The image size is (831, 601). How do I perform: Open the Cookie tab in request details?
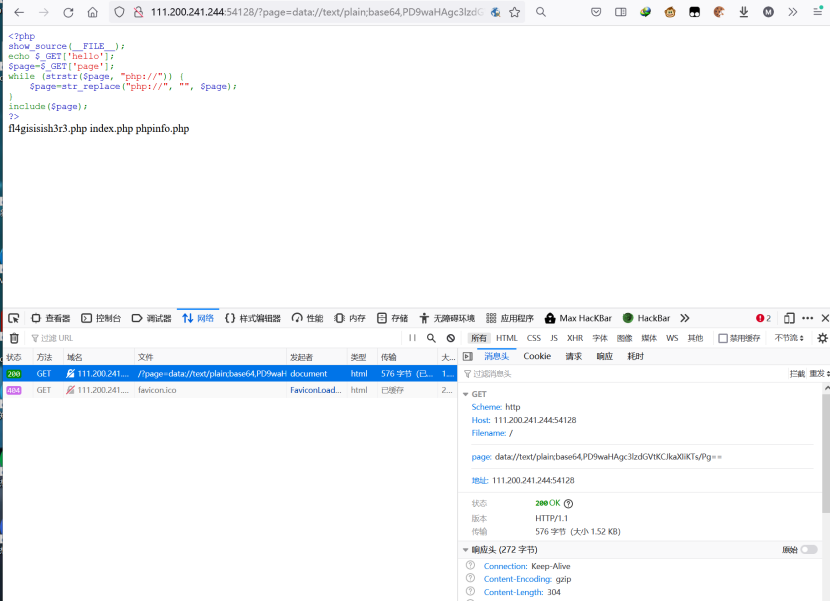click(x=538, y=356)
